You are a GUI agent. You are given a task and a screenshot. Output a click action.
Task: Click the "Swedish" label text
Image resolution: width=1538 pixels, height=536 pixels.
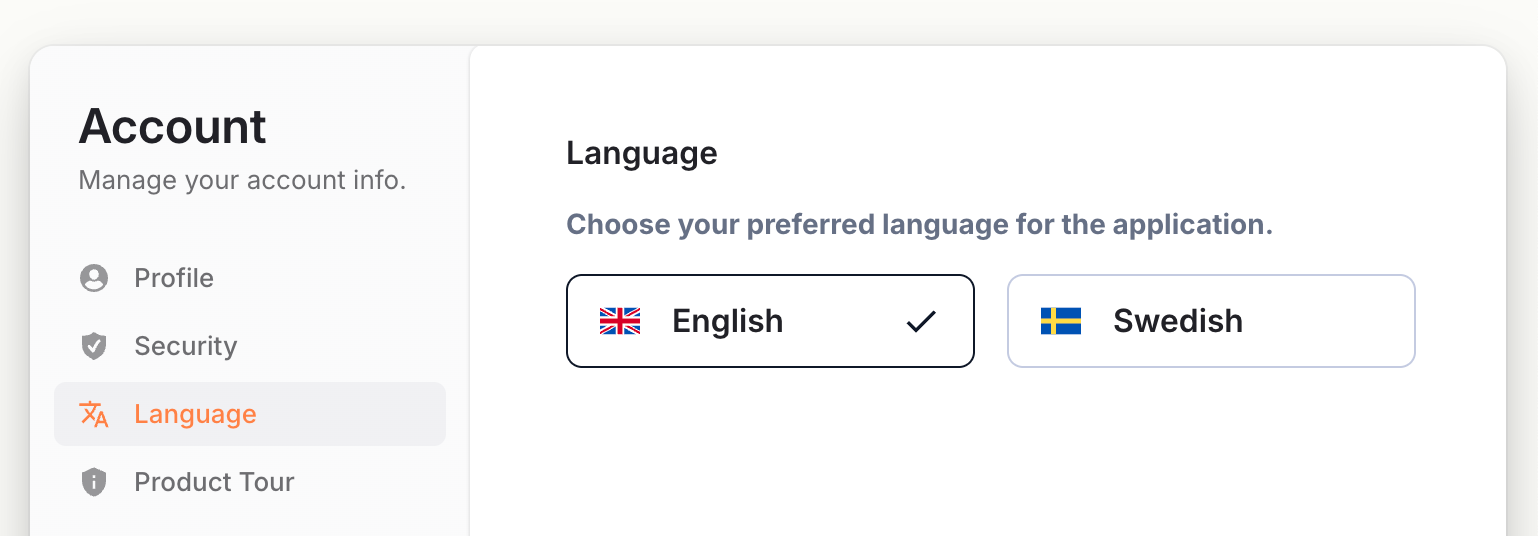1178,321
